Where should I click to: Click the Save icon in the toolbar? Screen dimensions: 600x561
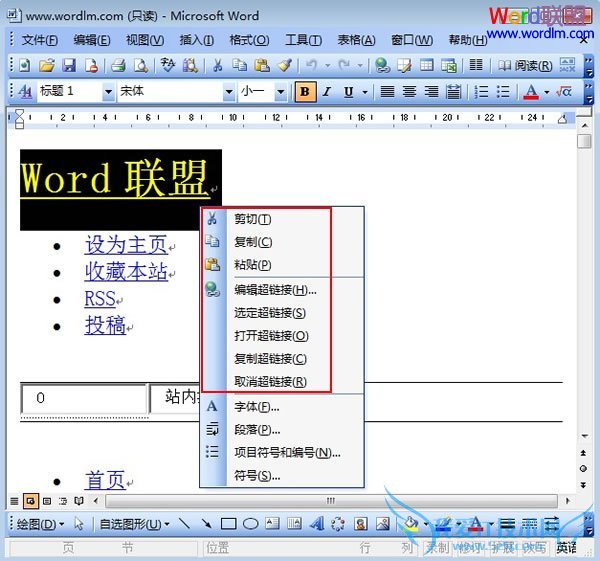(x=69, y=66)
